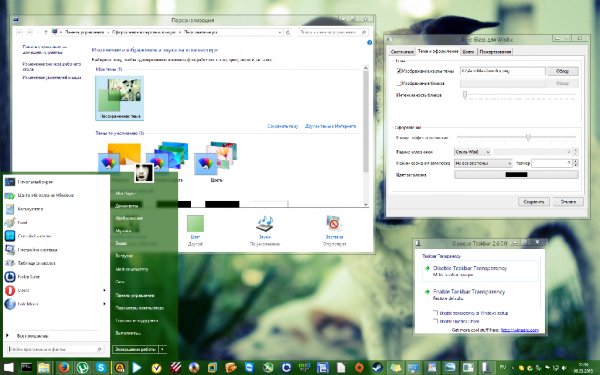Viewport: 600px width, 375px height.
Task: Click black caption color swatch button
Action: 516,175
